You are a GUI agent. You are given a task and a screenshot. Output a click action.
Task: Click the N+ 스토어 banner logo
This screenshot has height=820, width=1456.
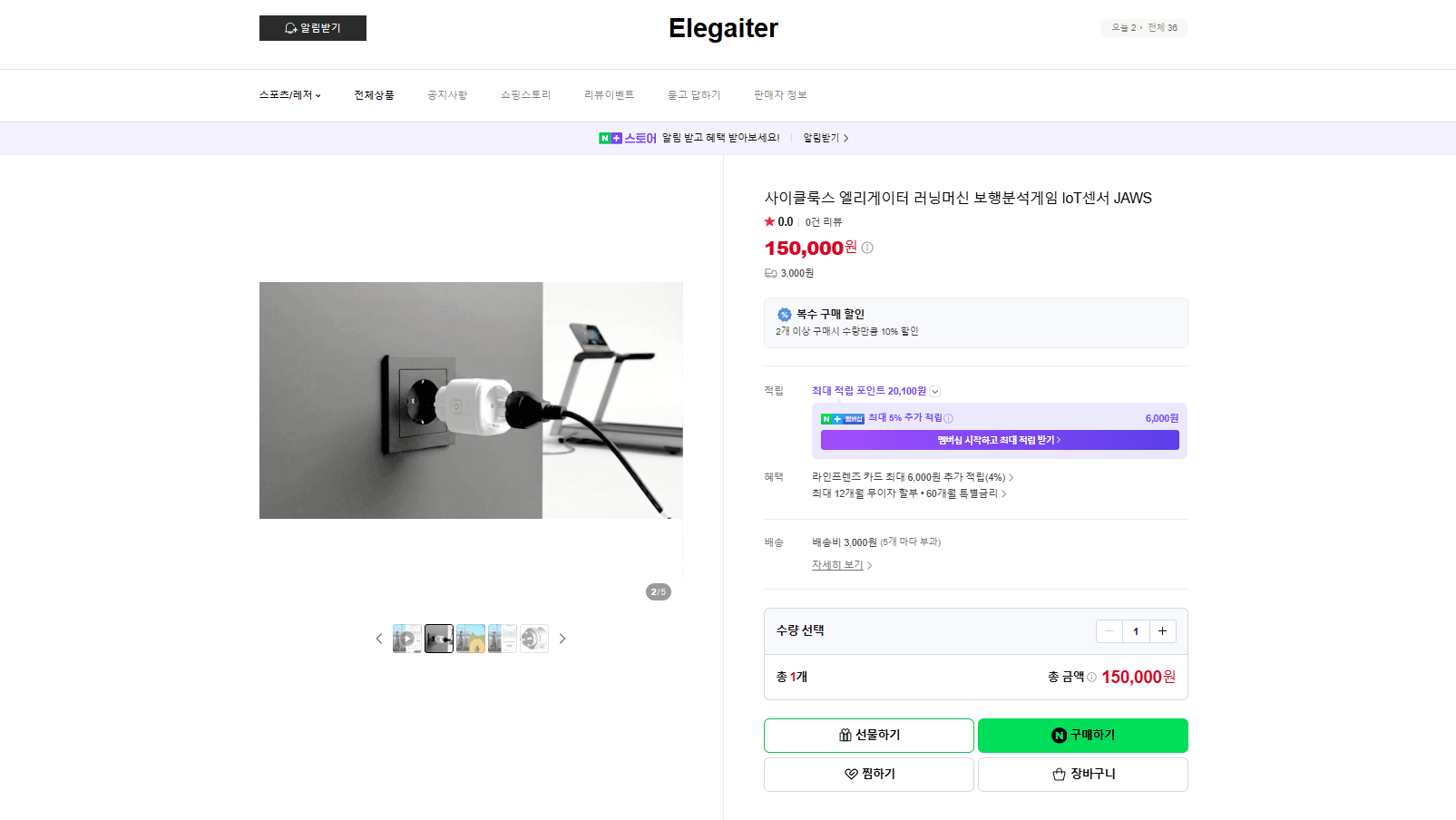[628, 138]
